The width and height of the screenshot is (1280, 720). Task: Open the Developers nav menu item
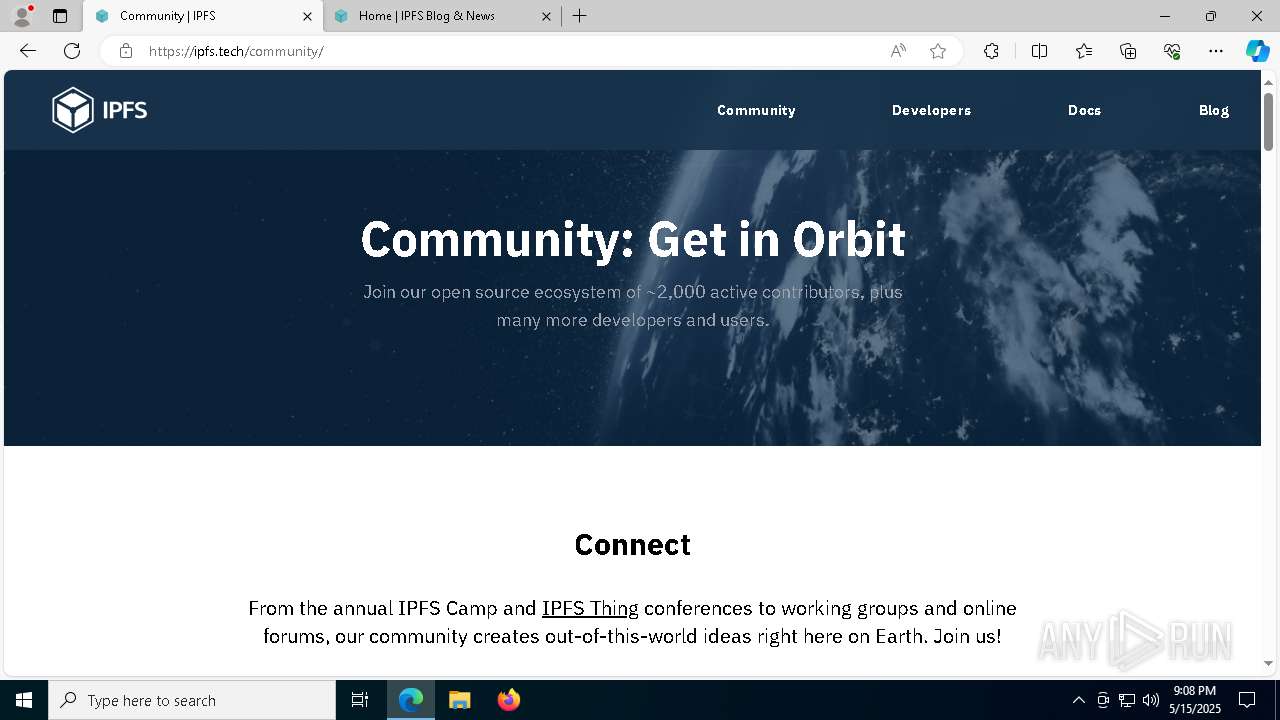coord(931,110)
